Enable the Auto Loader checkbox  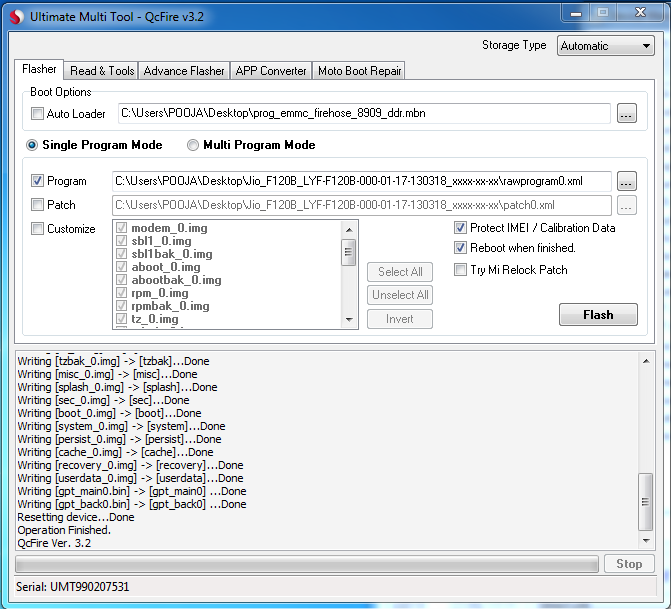pyautogui.click(x=37, y=114)
